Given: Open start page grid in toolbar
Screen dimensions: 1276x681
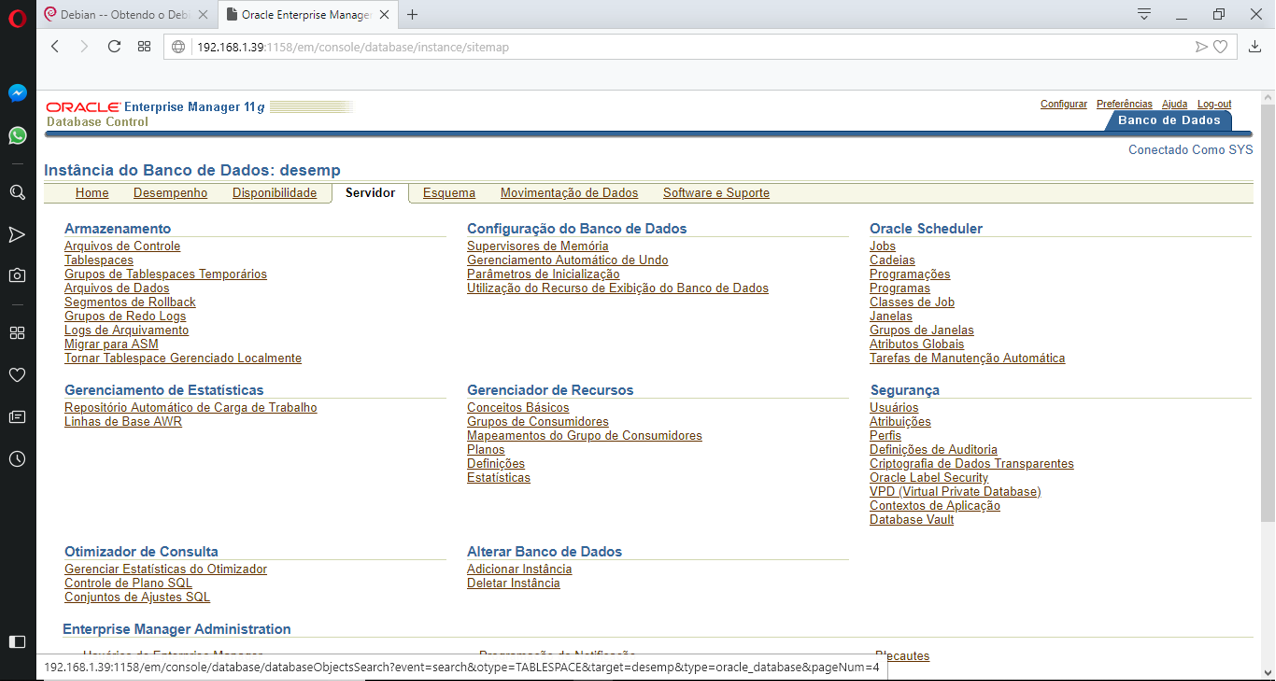Looking at the screenshot, I should click(144, 47).
